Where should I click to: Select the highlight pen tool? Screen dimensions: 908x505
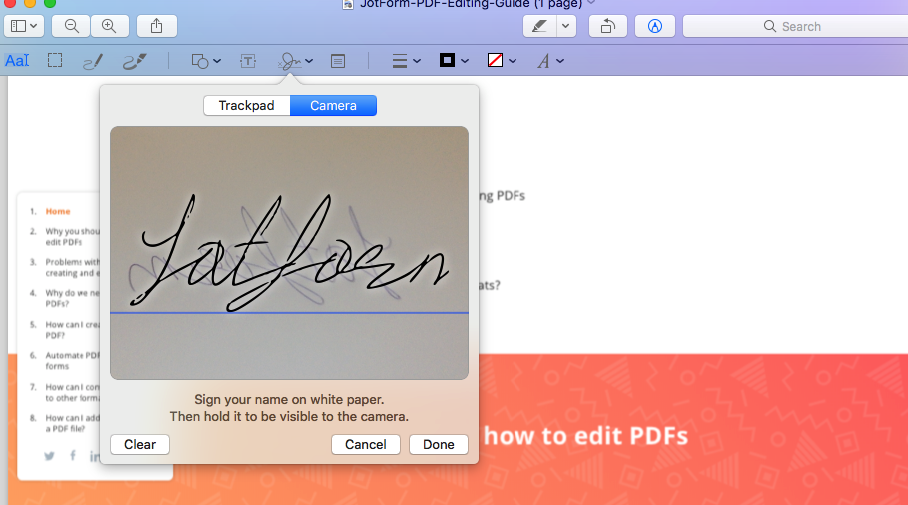coord(539,26)
